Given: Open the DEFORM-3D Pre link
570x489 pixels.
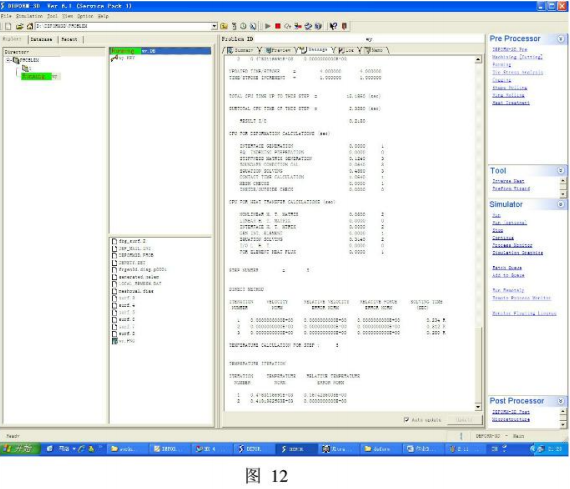Looking at the screenshot, I should pos(510,49).
